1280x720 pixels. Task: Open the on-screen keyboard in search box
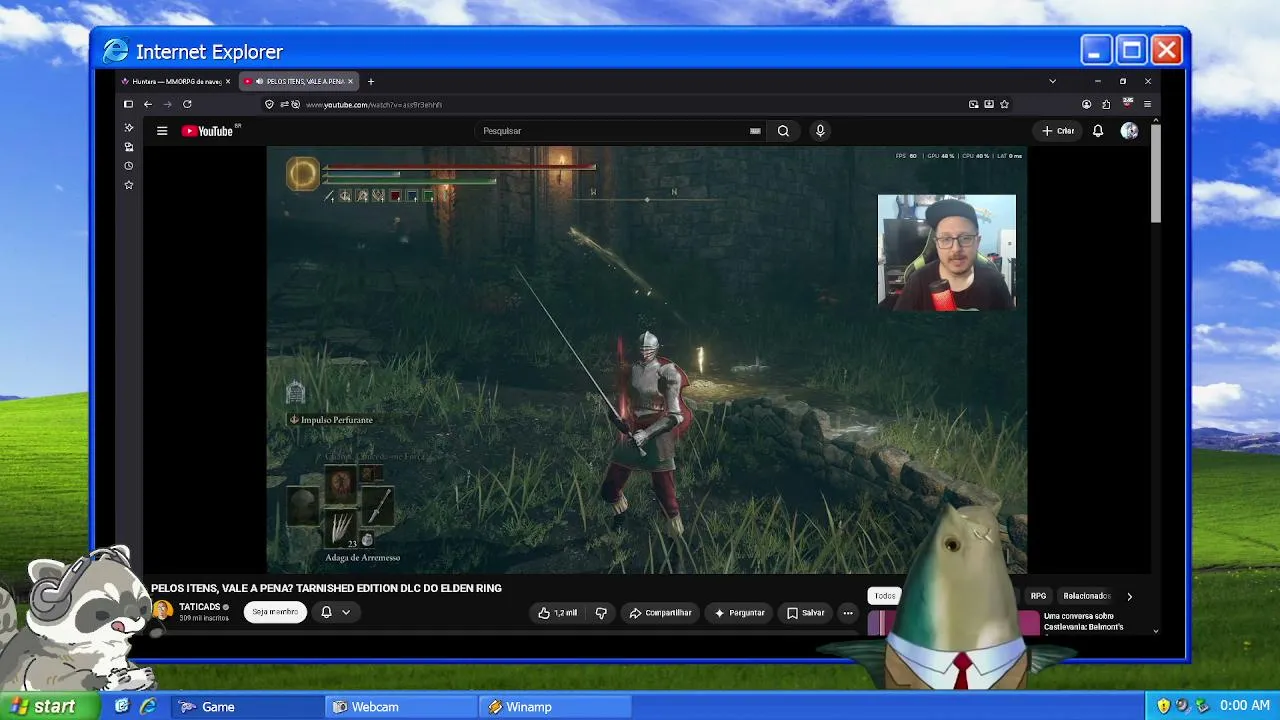[x=755, y=131]
